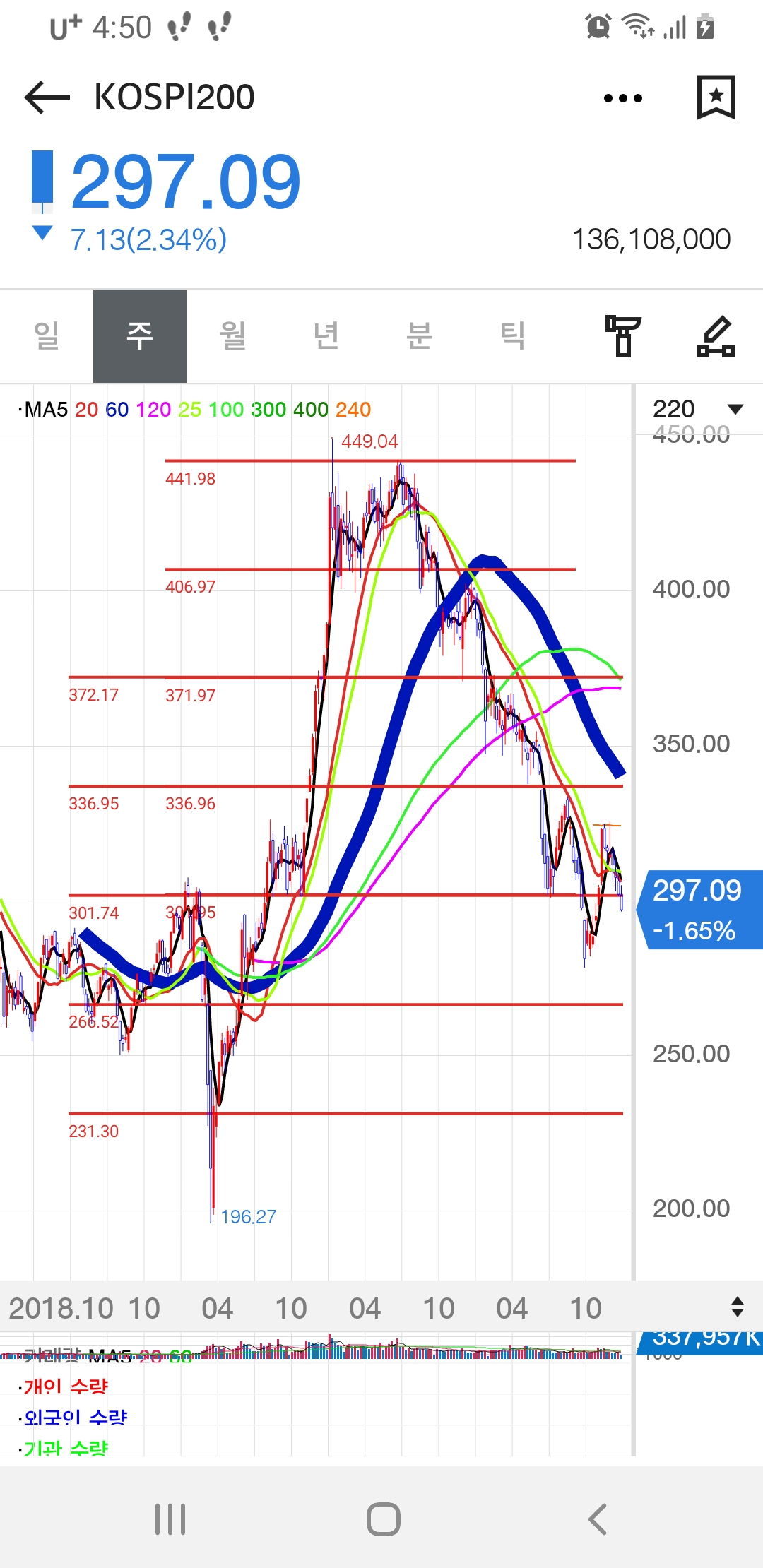Image resolution: width=763 pixels, height=1568 pixels.
Task: Tap the red MA 20 label
Action: coord(87,410)
